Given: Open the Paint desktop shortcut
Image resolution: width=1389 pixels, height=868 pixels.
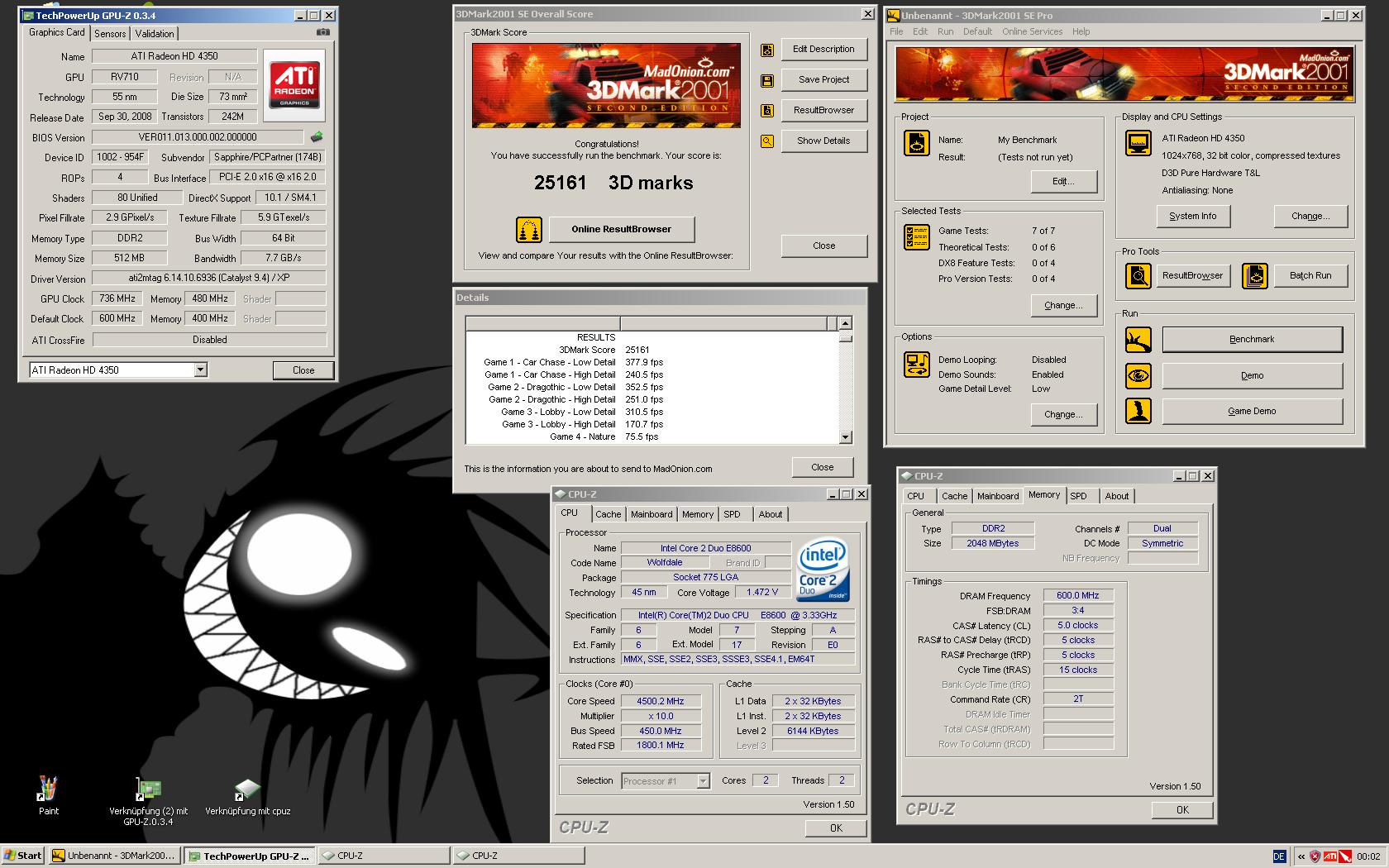Looking at the screenshot, I should (x=48, y=795).
